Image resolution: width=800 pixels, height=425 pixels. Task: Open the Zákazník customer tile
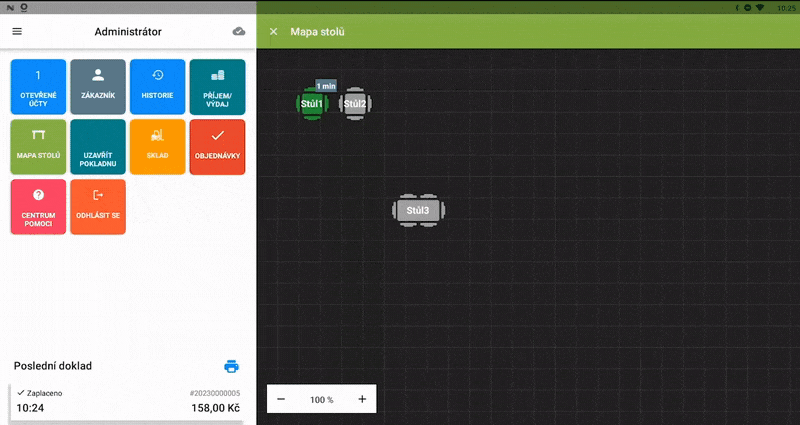pos(98,87)
